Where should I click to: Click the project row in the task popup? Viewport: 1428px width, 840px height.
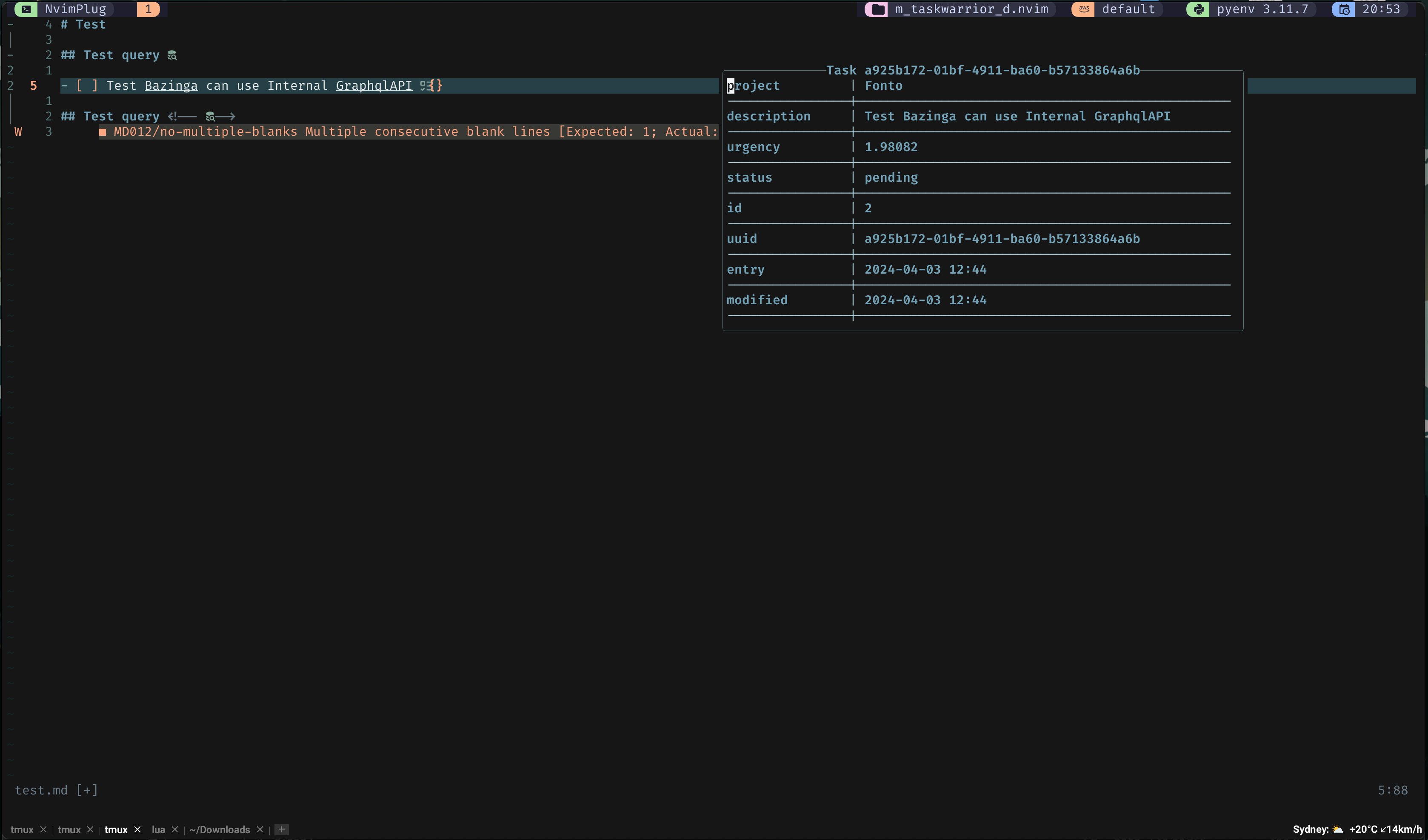point(753,86)
